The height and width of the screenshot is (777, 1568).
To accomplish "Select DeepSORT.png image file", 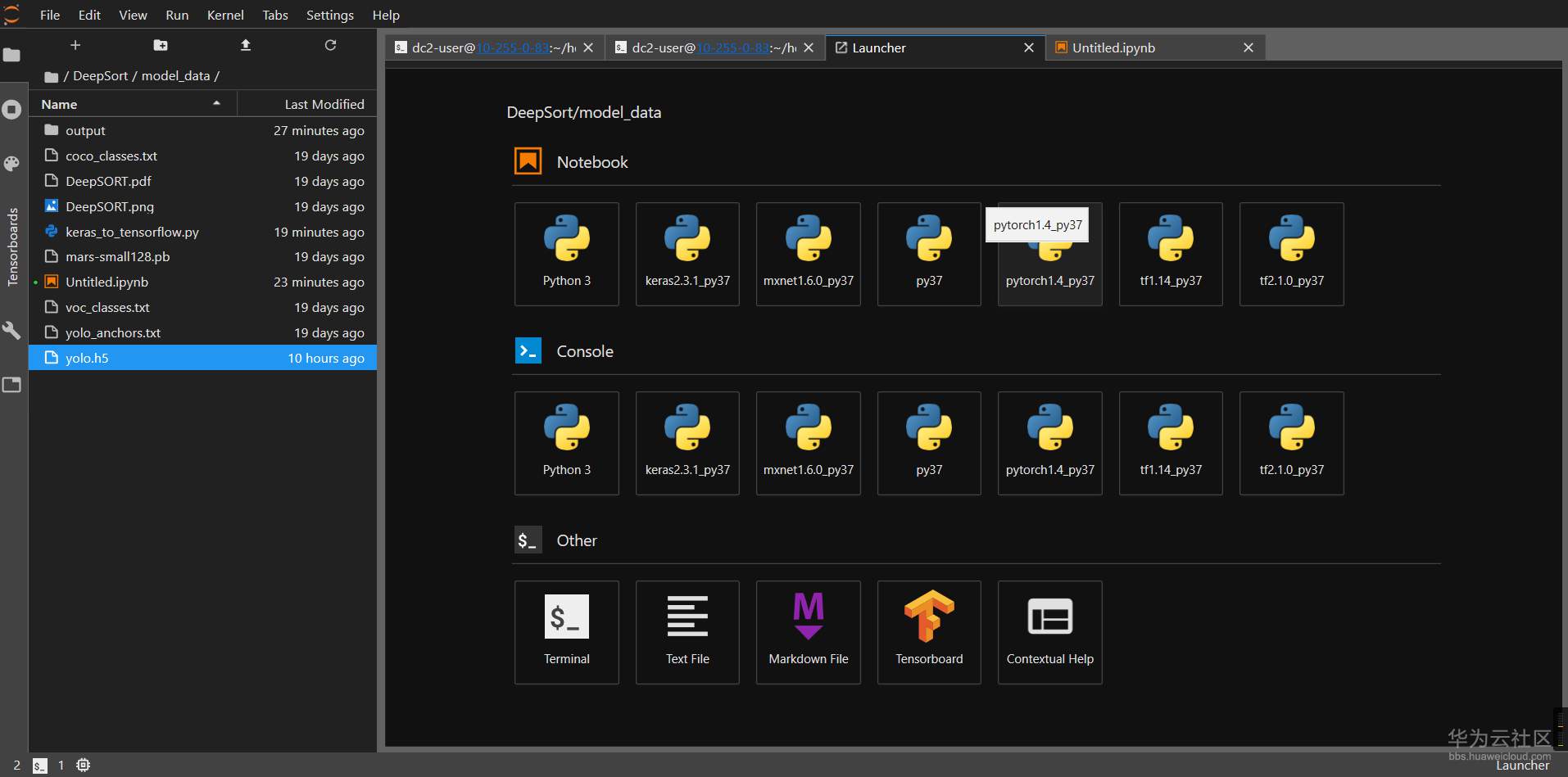I will 202,206.
